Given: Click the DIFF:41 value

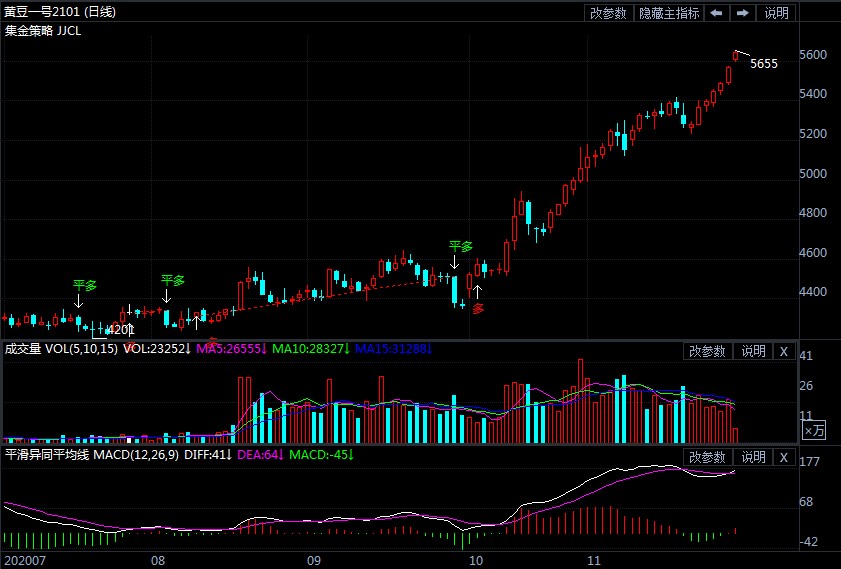Looking at the screenshot, I should click(208, 455).
